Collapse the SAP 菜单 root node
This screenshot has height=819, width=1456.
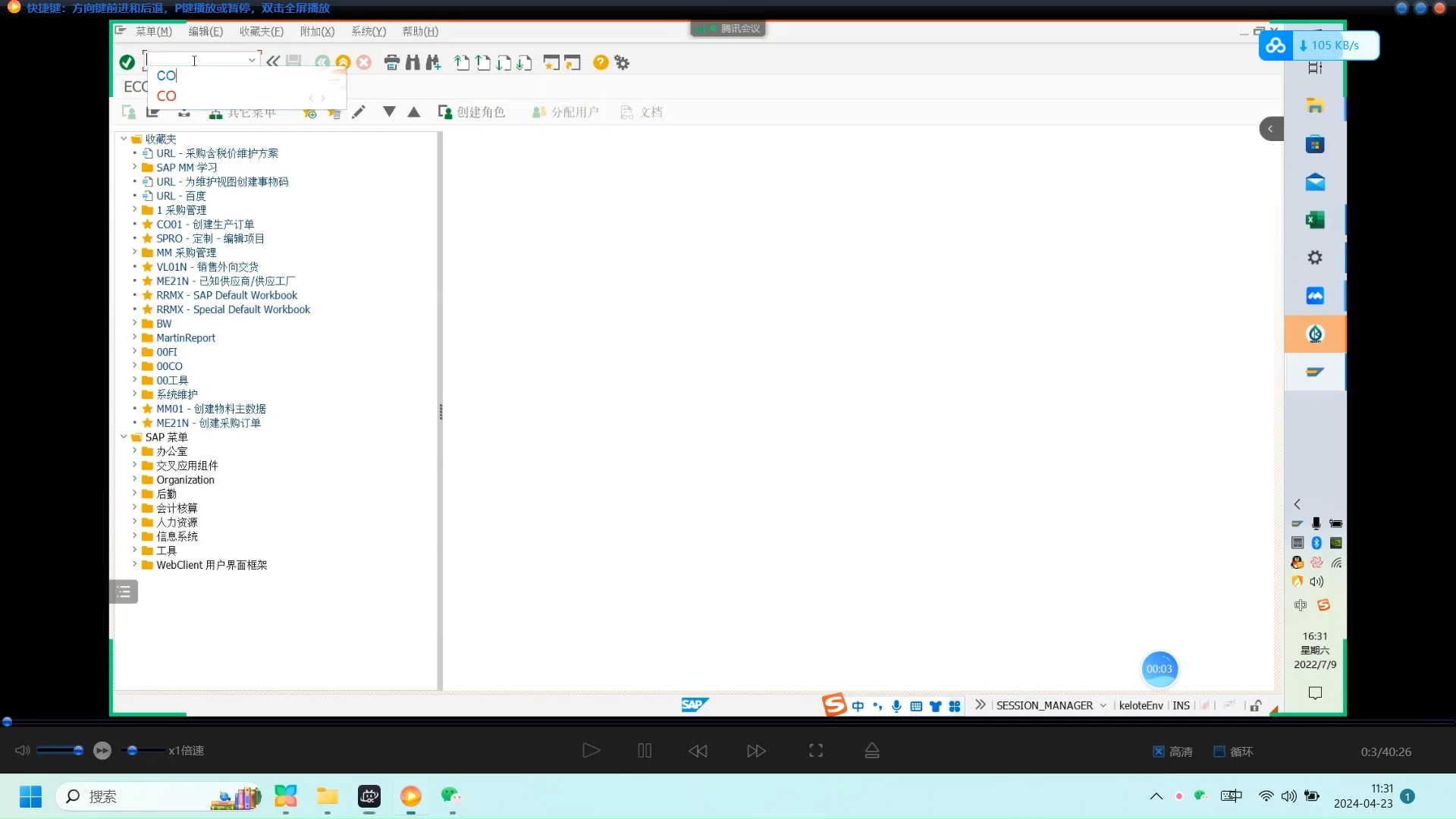click(124, 437)
